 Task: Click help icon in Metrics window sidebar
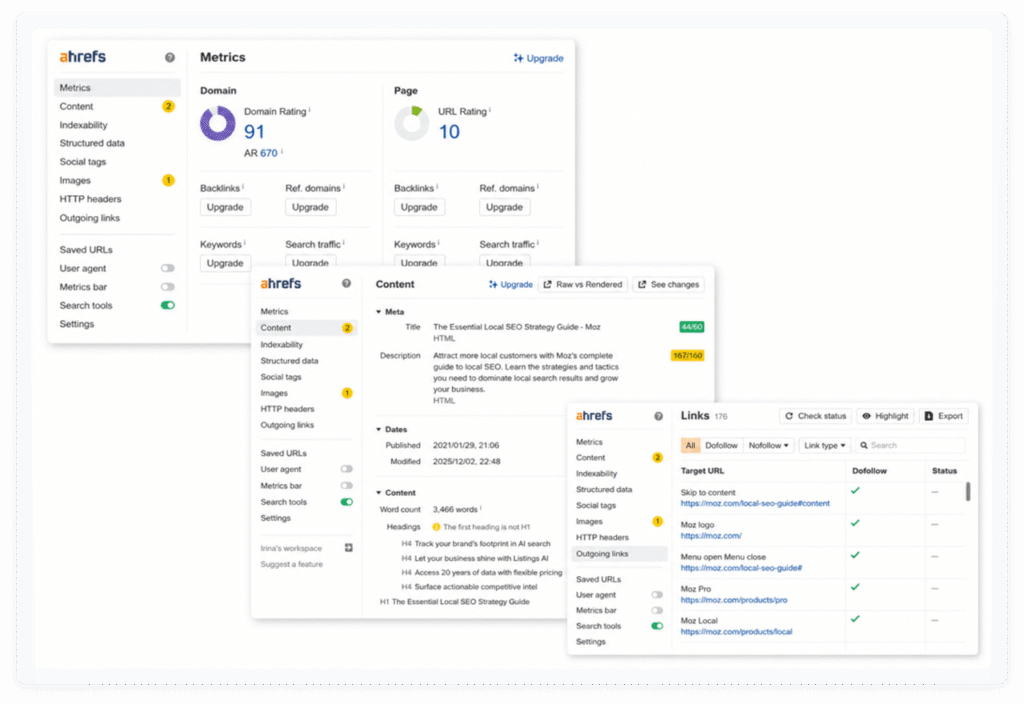point(170,57)
